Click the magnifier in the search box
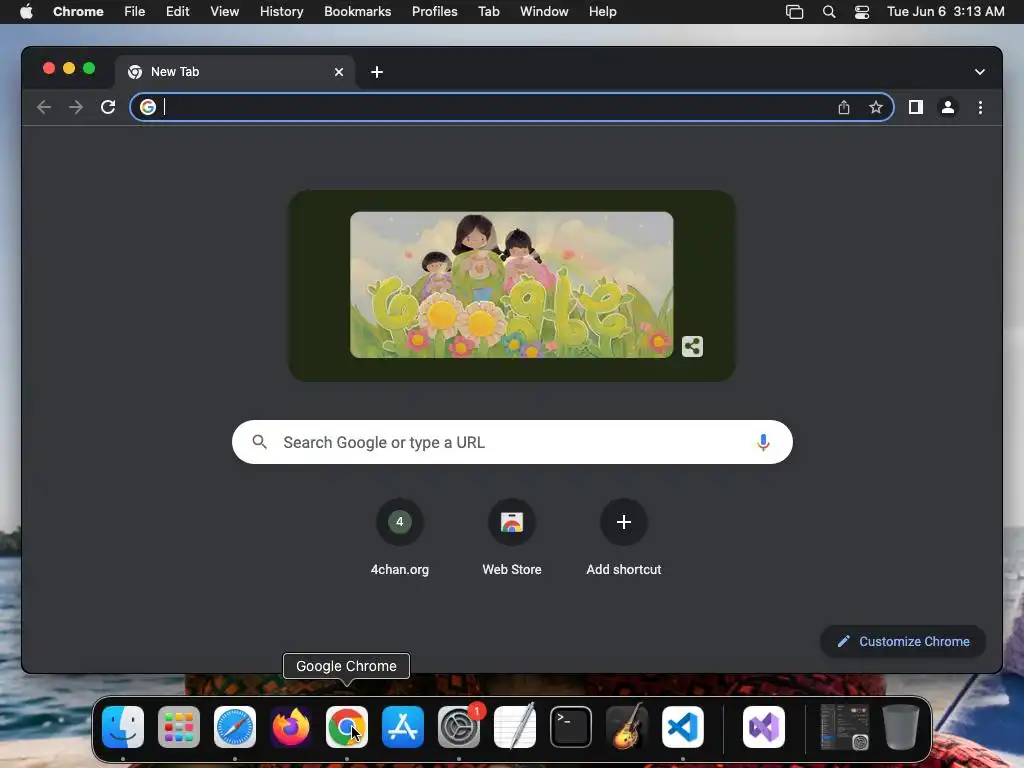Screen dimensions: 1024x768 click(259, 442)
